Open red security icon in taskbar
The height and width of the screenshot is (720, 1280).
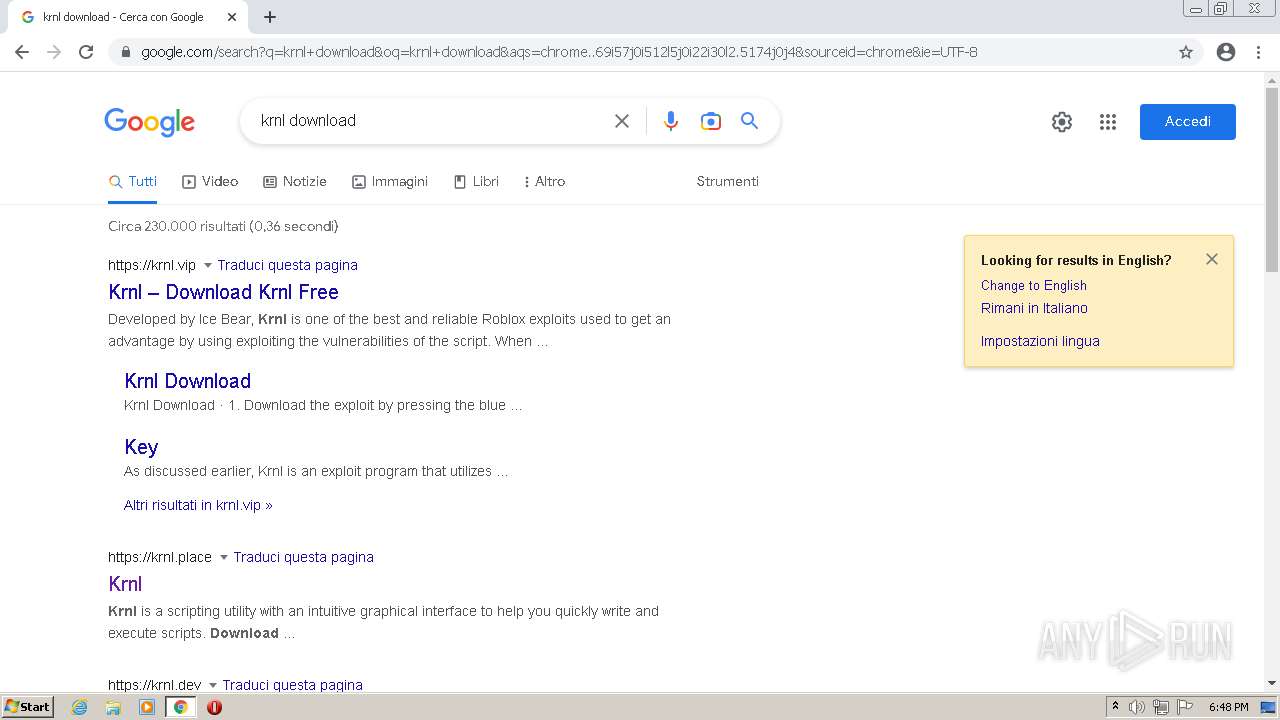(214, 707)
